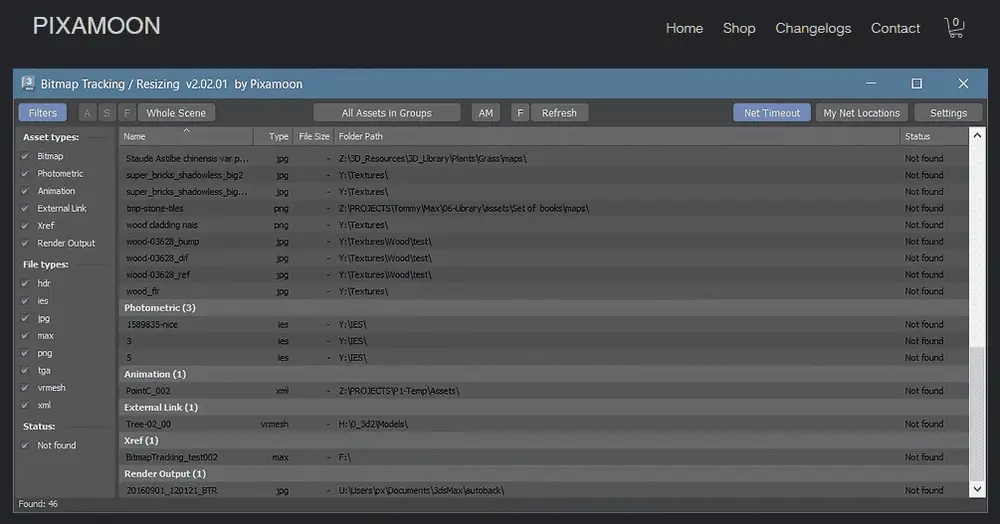Sort by the File Size column header
The image size is (1000, 524).
(x=313, y=136)
